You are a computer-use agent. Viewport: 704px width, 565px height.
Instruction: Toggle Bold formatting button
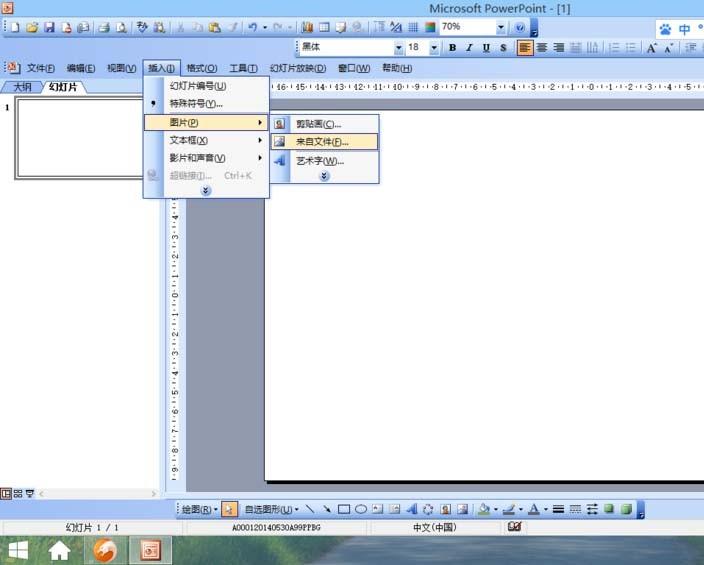click(452, 47)
